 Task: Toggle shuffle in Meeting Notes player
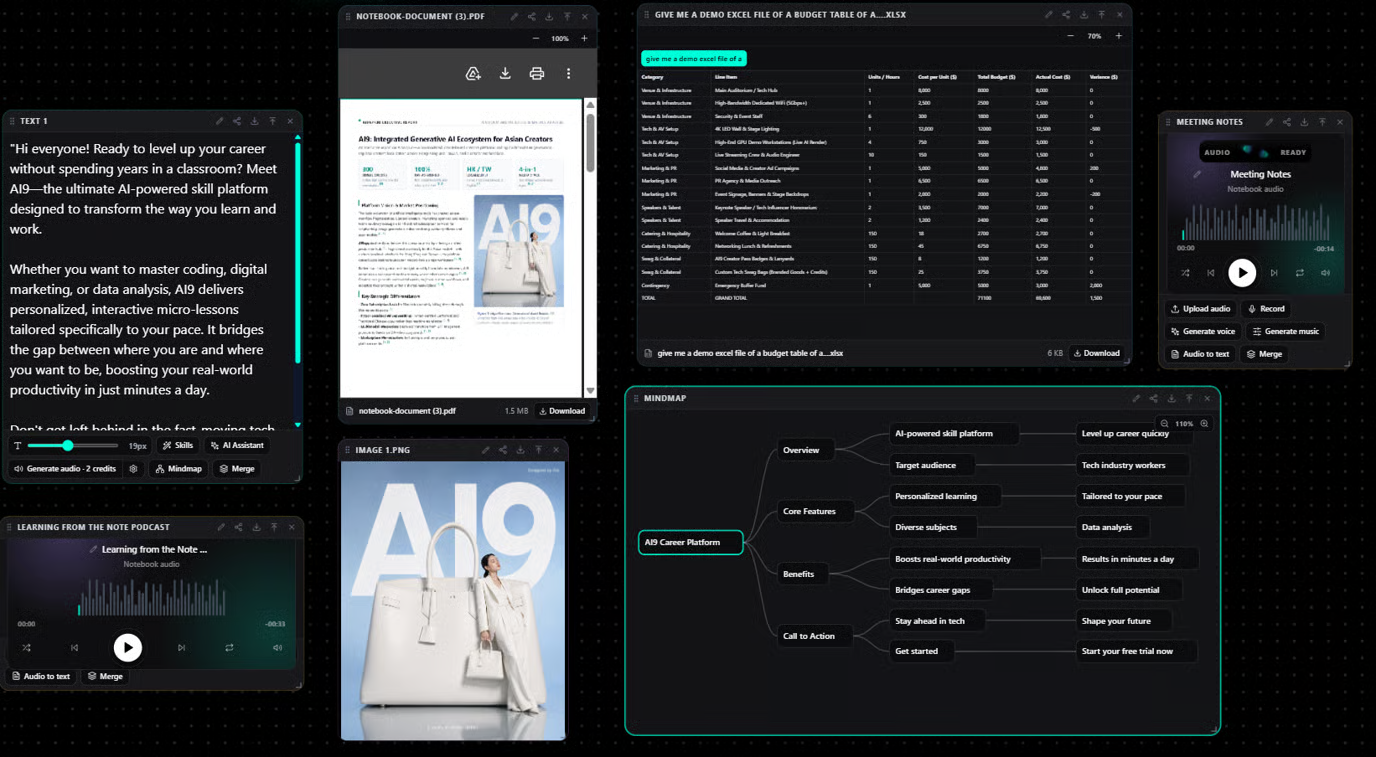coord(1185,273)
